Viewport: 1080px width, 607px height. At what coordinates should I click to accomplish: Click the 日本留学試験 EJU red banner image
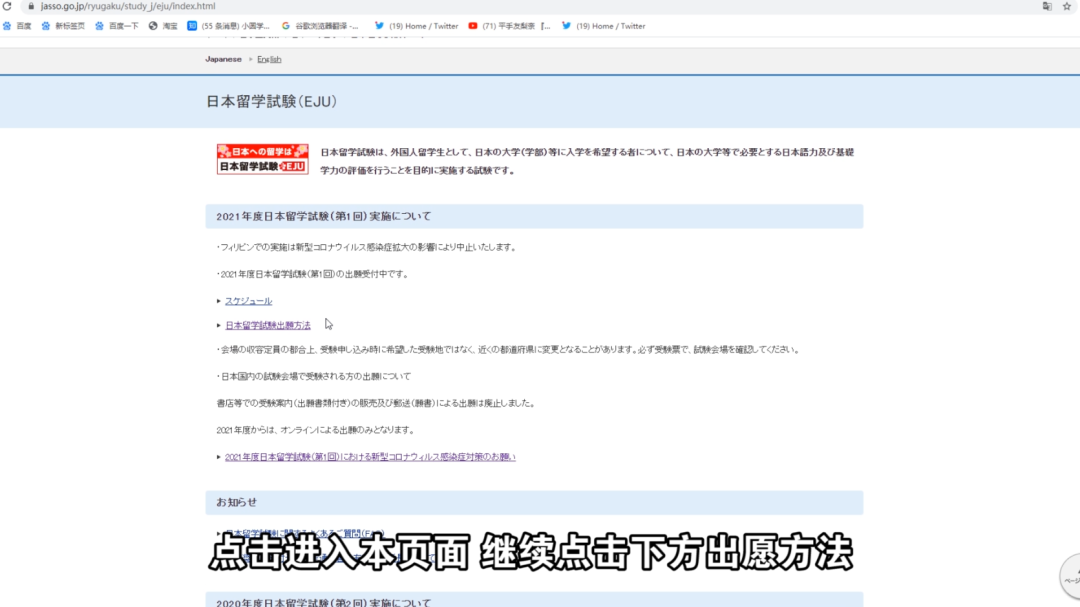pyautogui.click(x=262, y=159)
